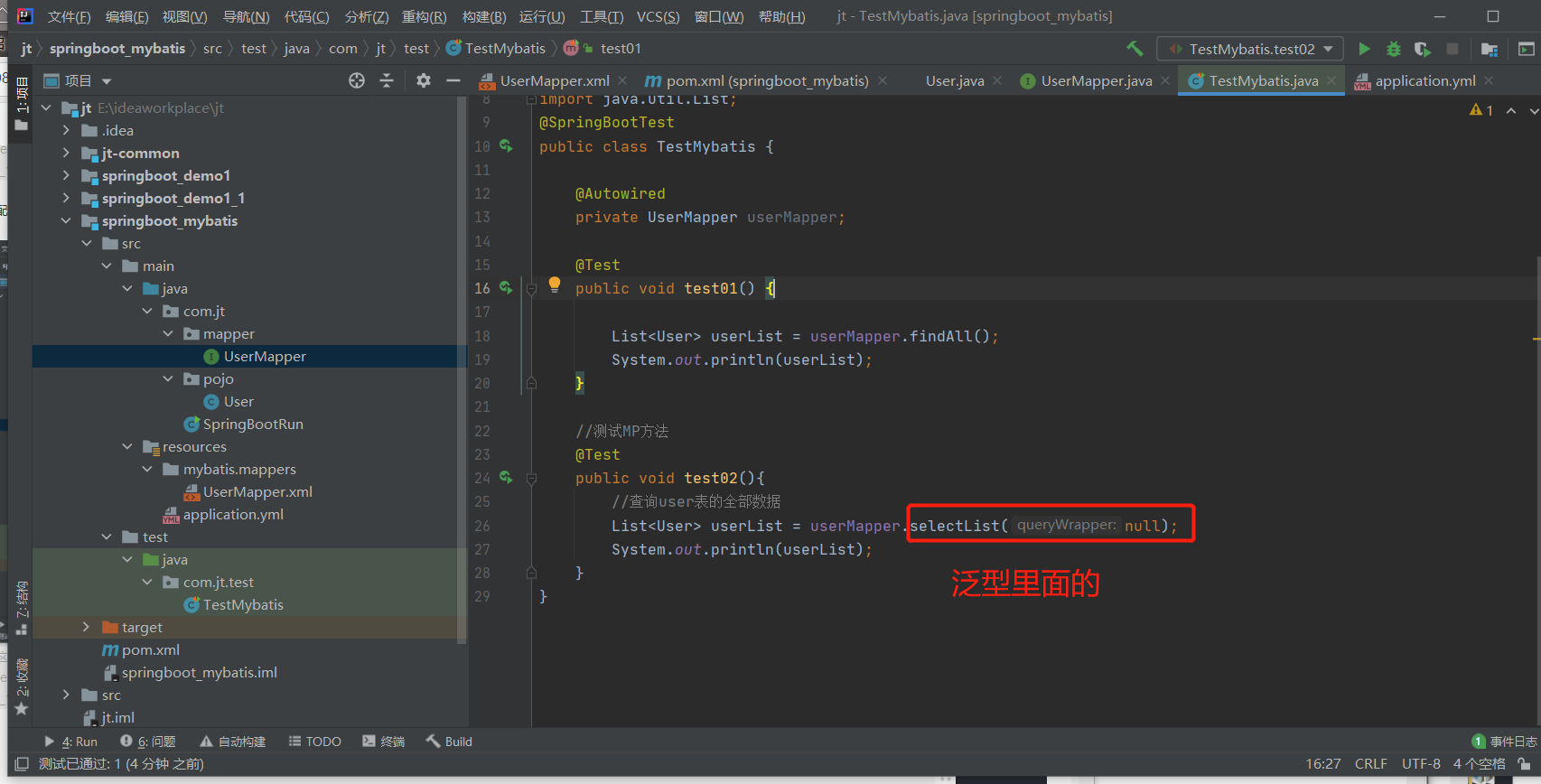This screenshot has width=1541, height=784.
Task: Fold the test02 method at line 24
Action: (531, 478)
